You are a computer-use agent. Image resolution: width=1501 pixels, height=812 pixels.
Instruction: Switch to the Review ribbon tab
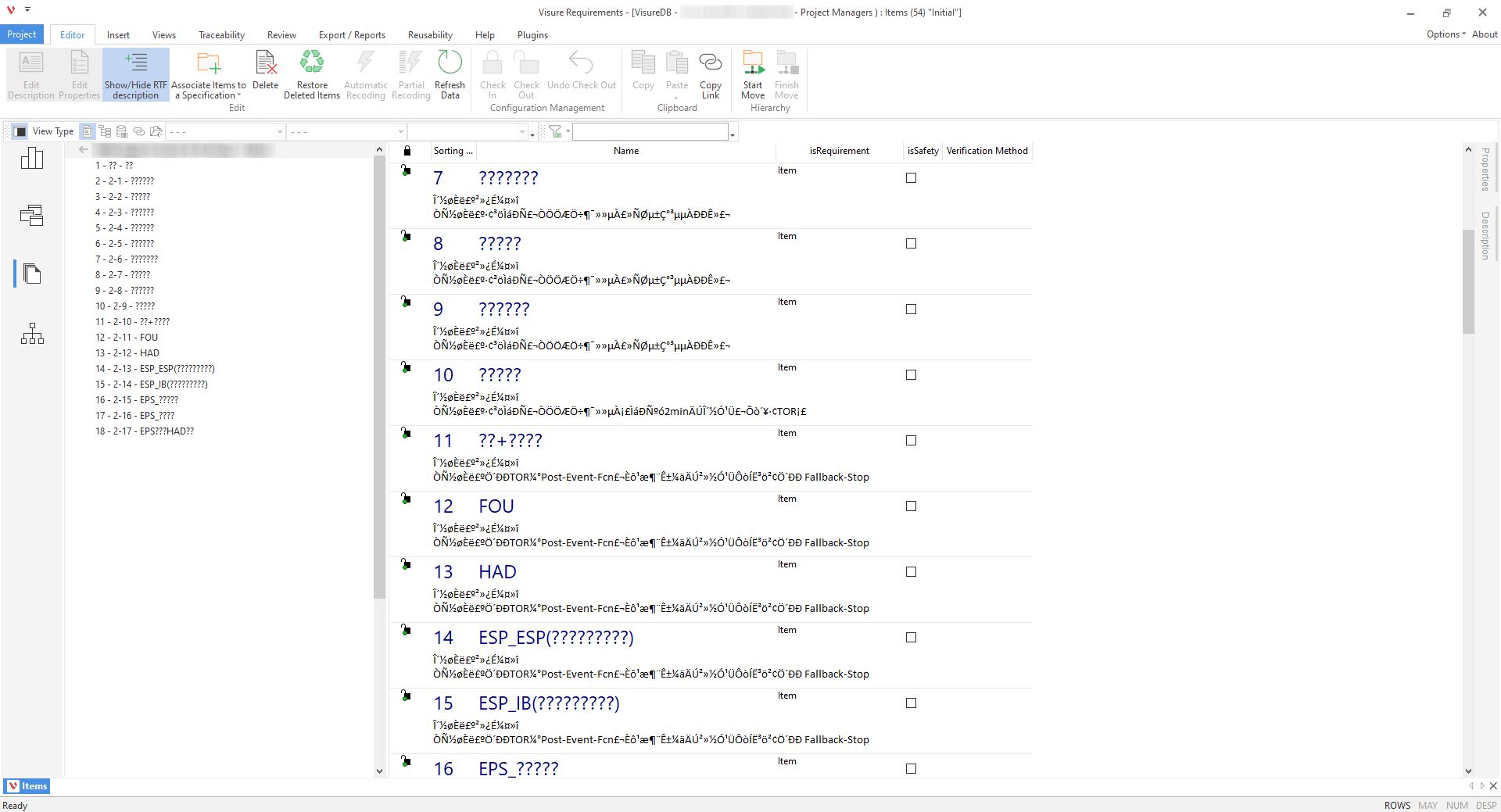pos(281,35)
